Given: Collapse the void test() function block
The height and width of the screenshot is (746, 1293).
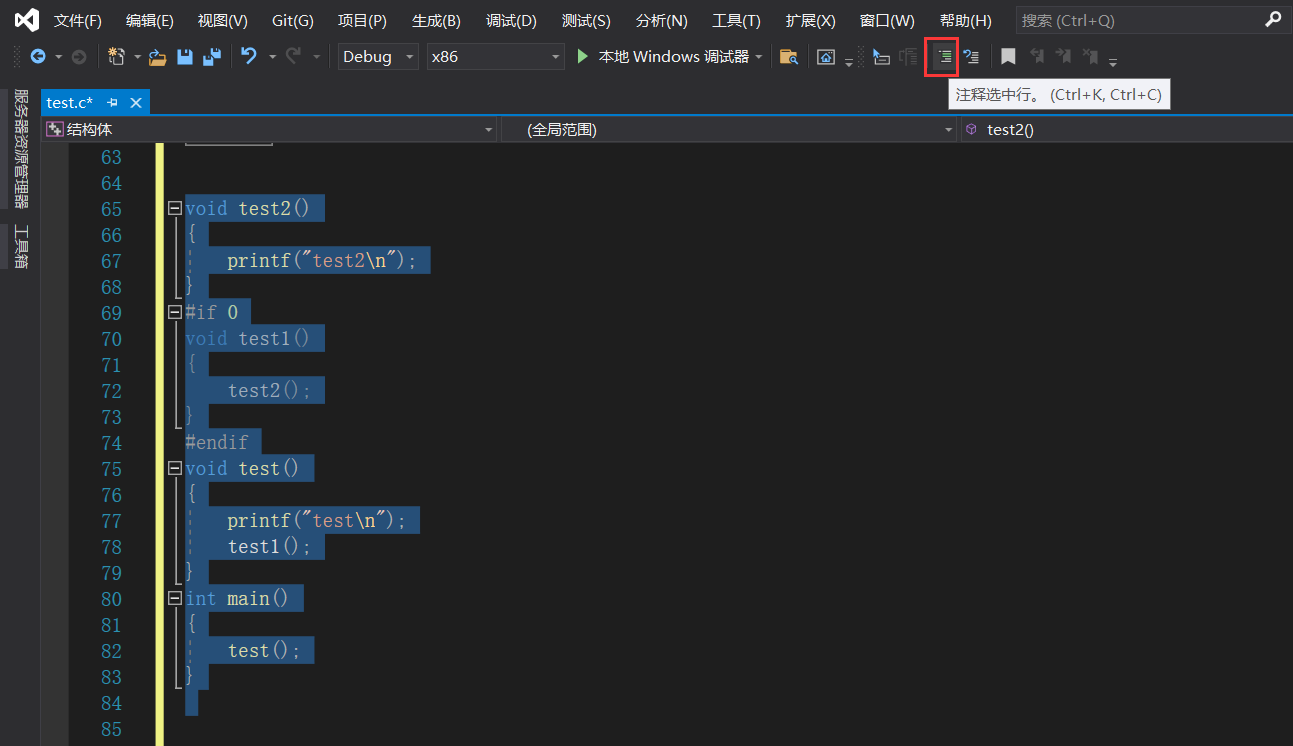Looking at the screenshot, I should pyautogui.click(x=175, y=469).
